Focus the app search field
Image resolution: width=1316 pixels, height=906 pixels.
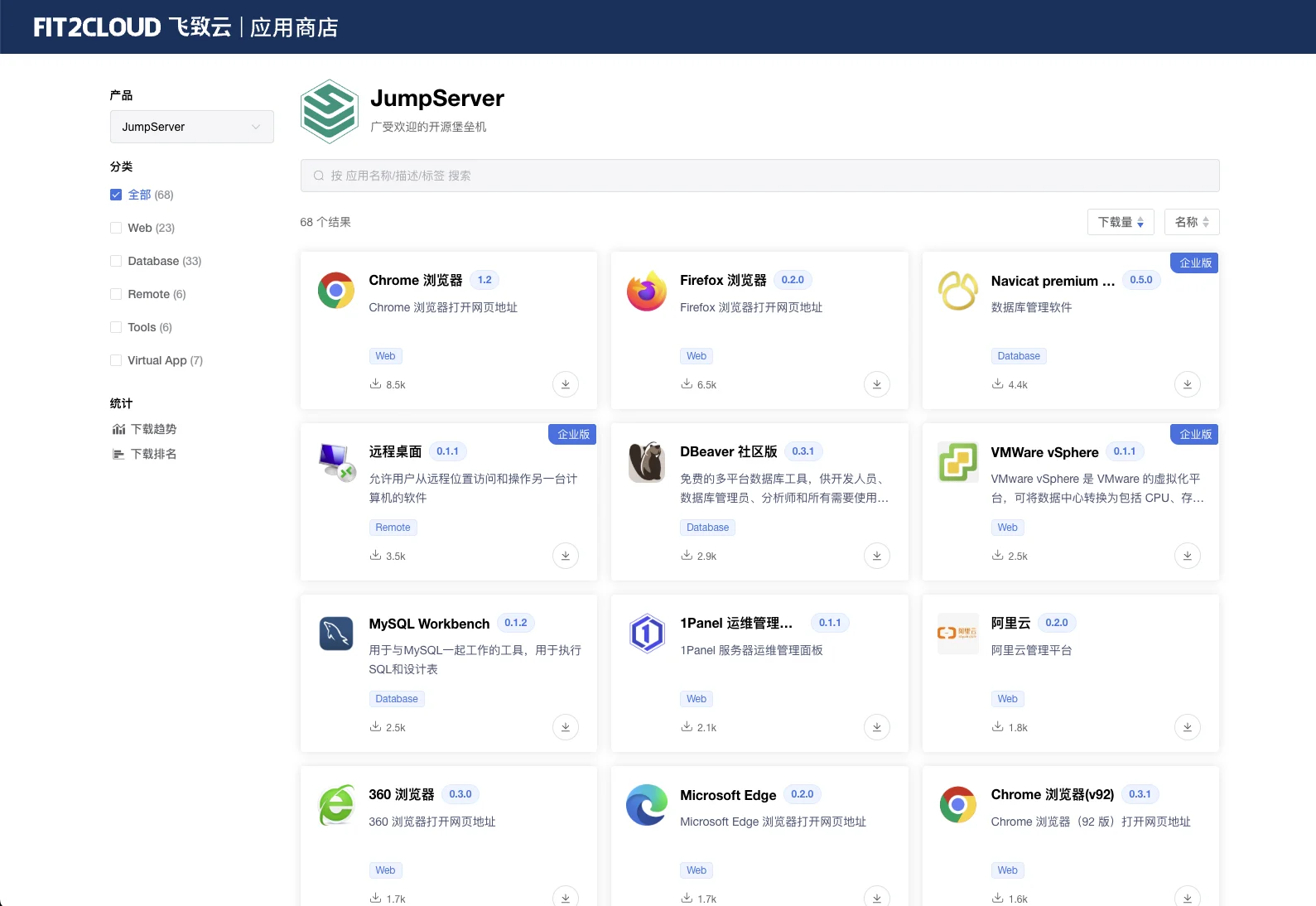click(760, 176)
